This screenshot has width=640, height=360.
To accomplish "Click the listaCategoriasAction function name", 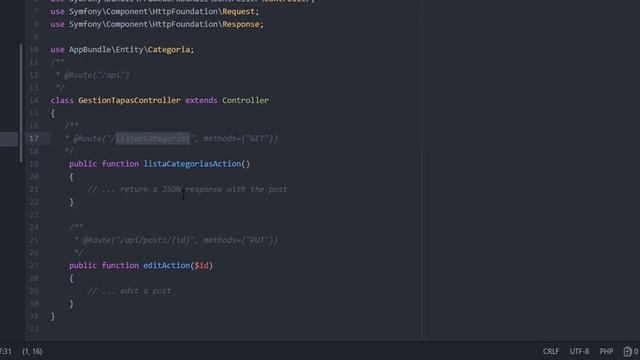I will [192, 164].
